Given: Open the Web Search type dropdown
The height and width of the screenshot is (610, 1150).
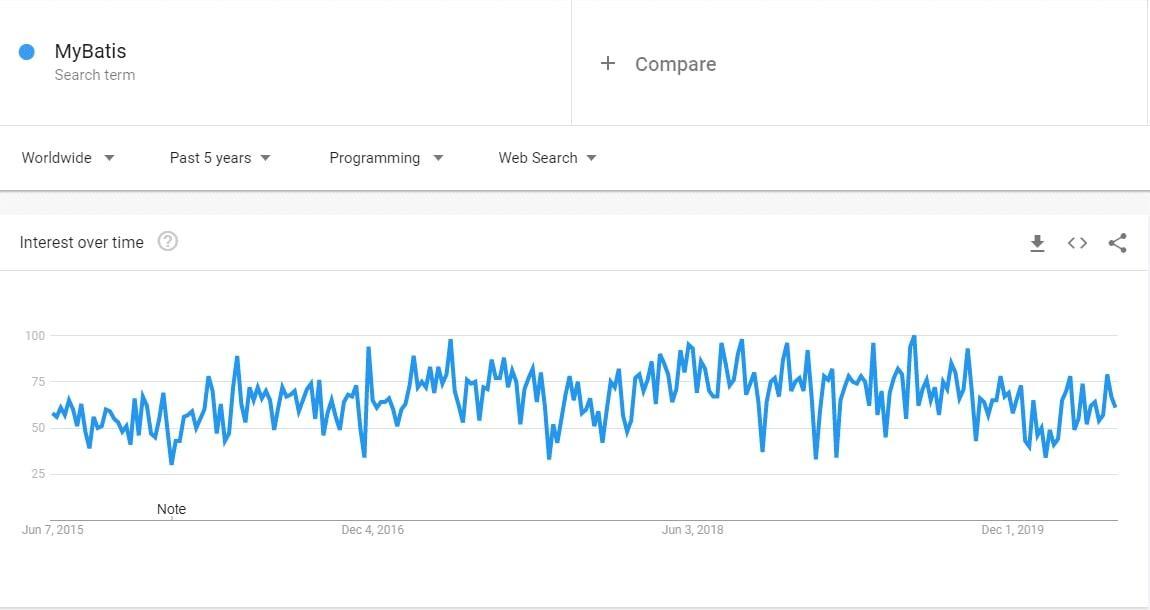Looking at the screenshot, I should [x=547, y=158].
